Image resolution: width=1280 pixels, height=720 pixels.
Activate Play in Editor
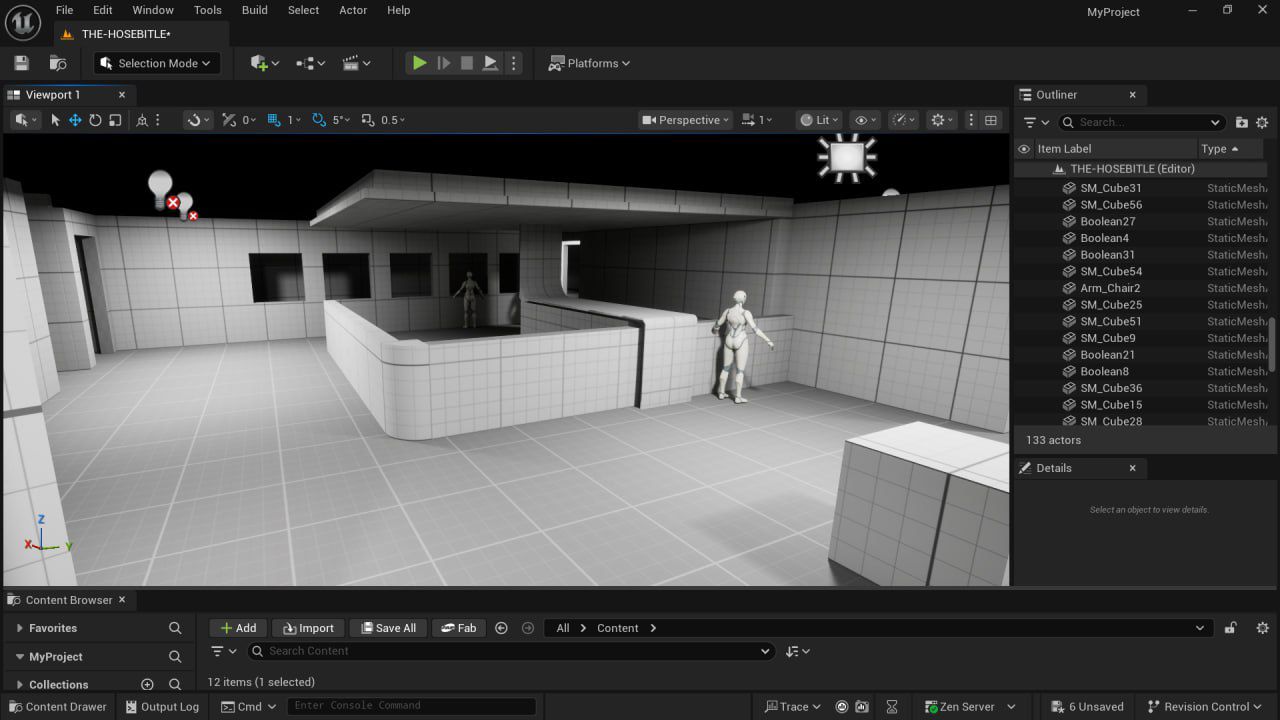[419, 62]
